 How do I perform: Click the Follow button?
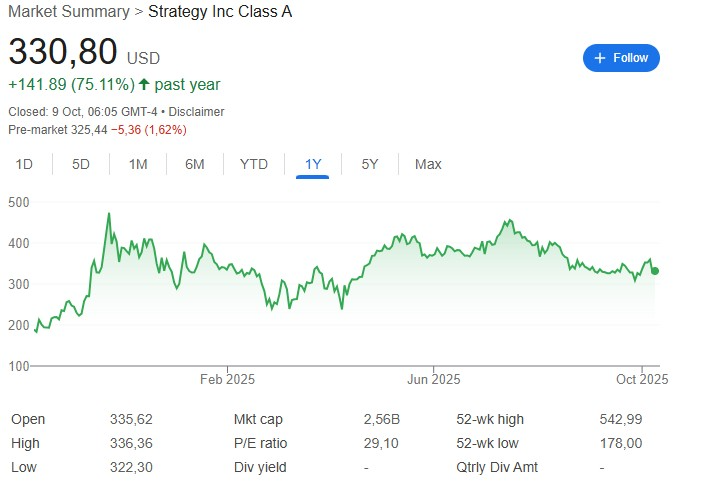621,58
